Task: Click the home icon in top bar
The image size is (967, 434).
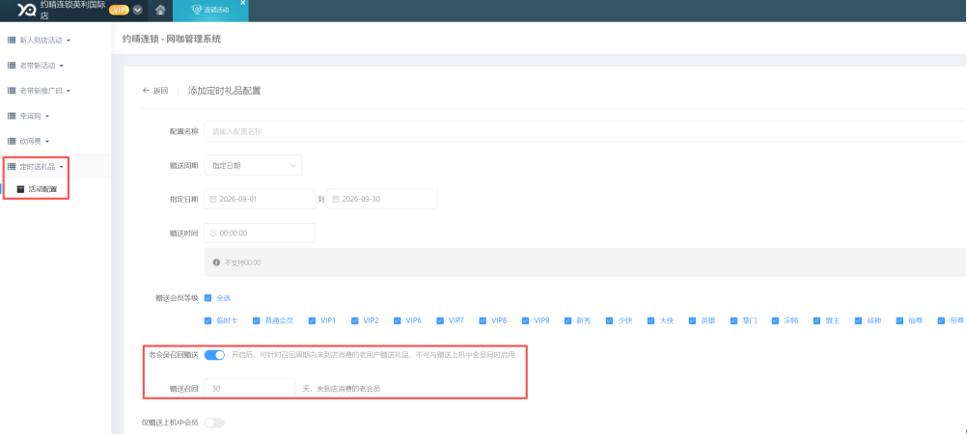Action: point(160,10)
